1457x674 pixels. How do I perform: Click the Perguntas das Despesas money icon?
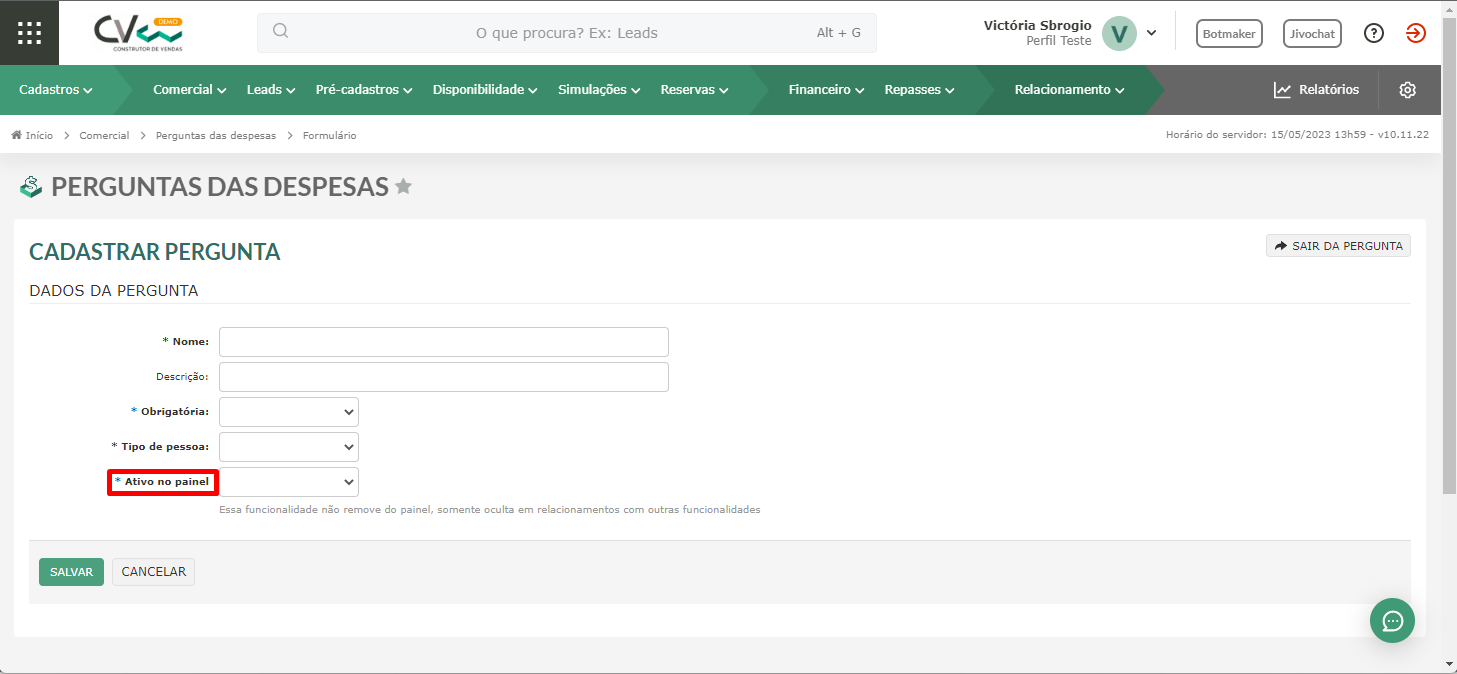tap(31, 187)
